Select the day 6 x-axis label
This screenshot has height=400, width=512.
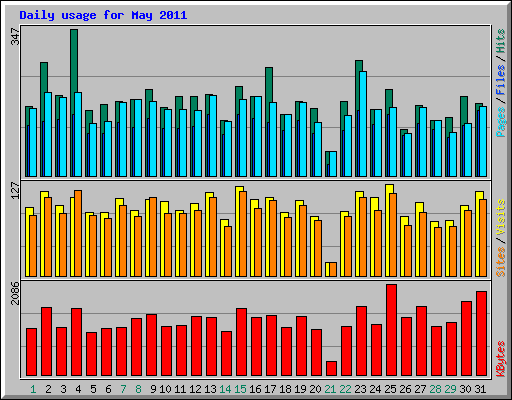click(x=108, y=389)
